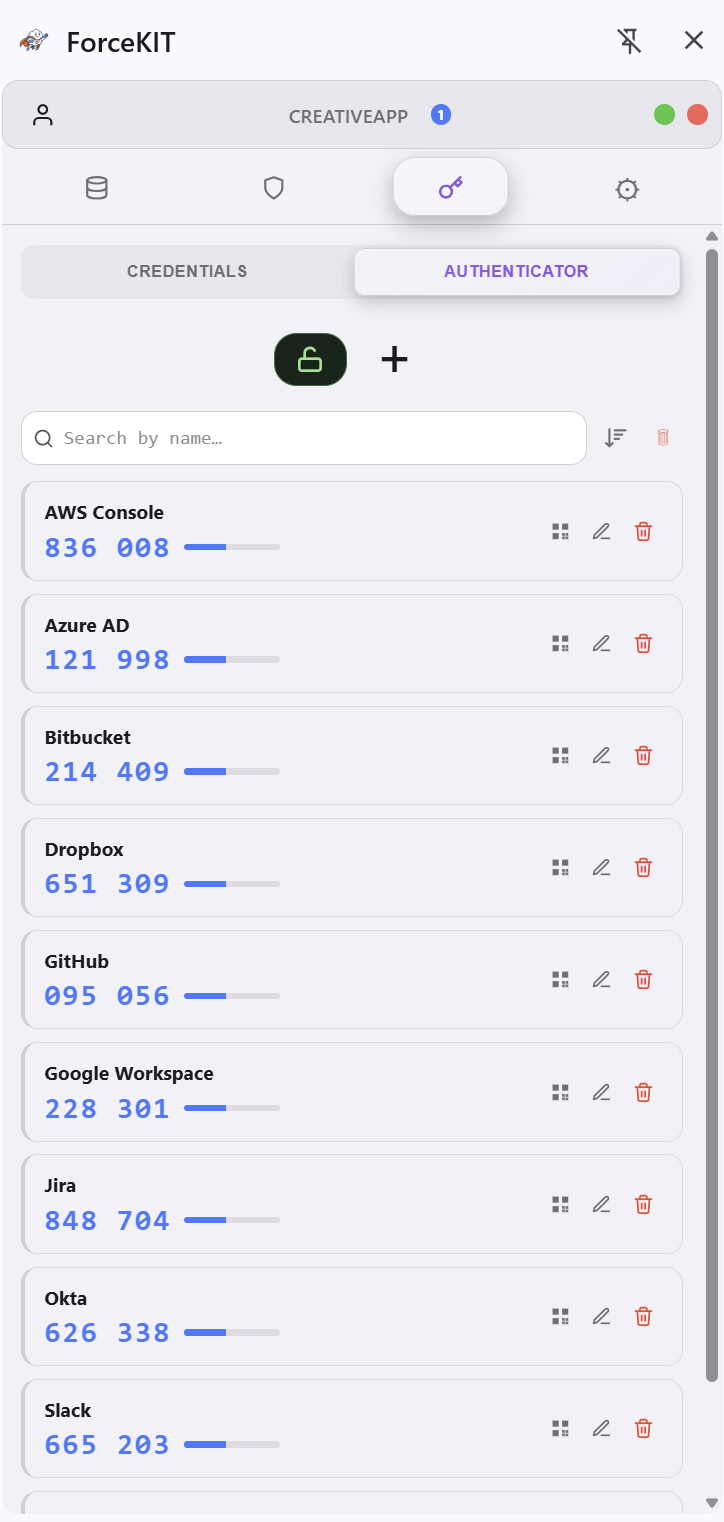Open the sort order options

click(616, 437)
